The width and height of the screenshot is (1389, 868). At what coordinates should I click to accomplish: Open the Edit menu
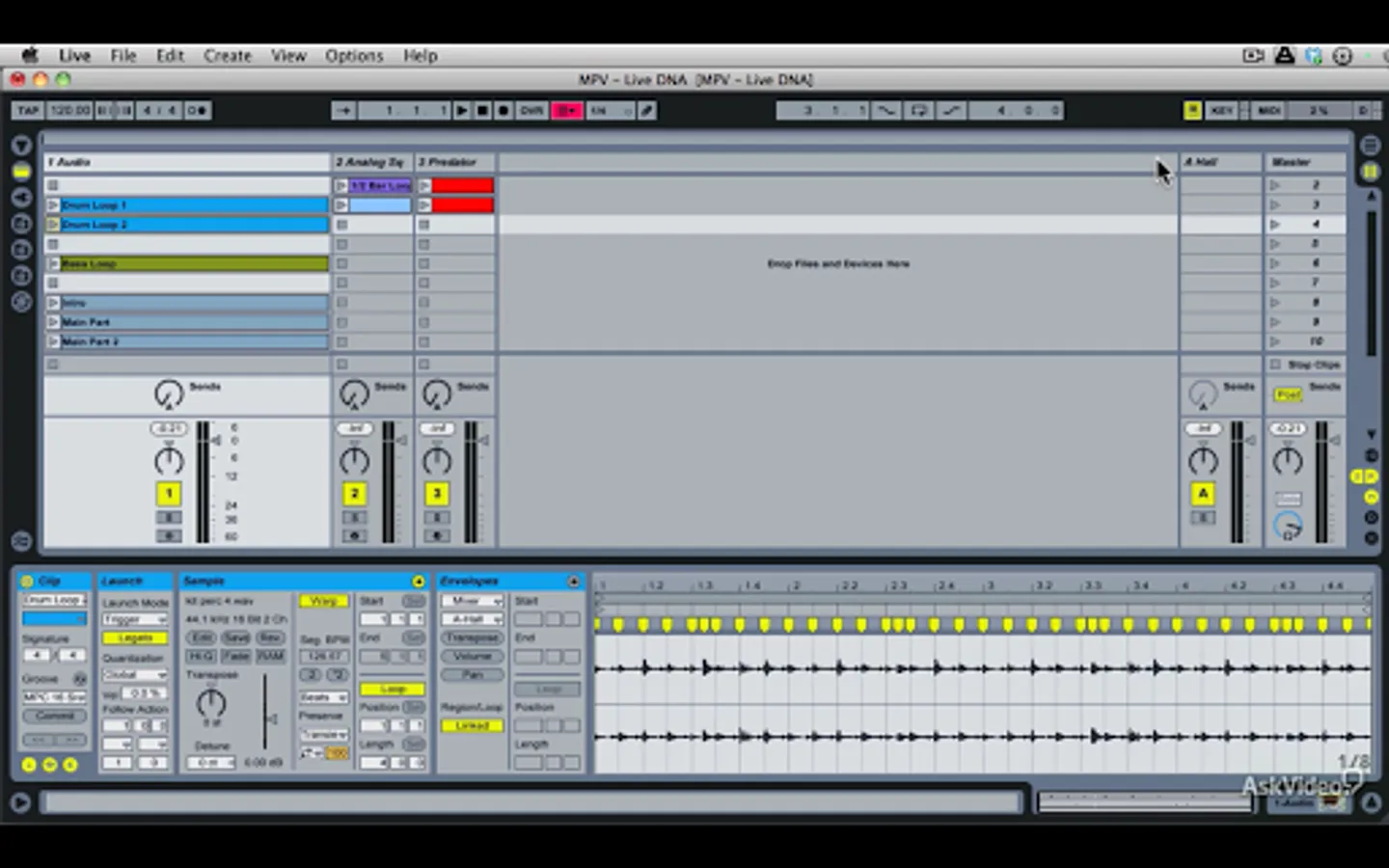(170, 56)
